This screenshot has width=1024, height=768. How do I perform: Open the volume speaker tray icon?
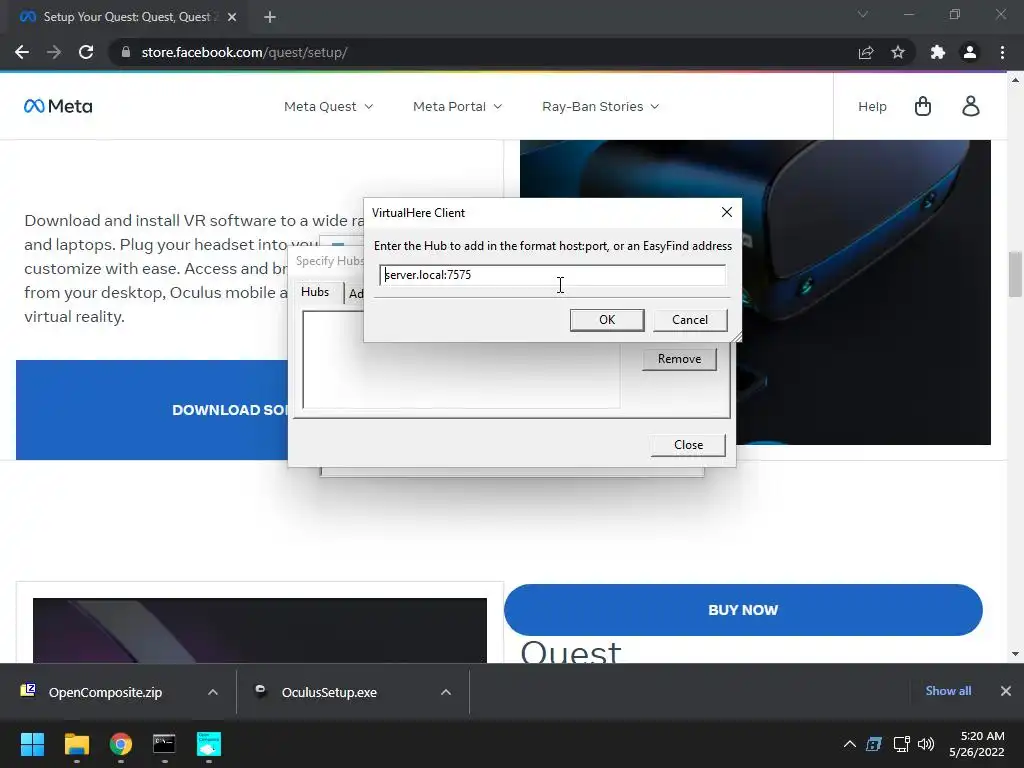click(x=926, y=744)
